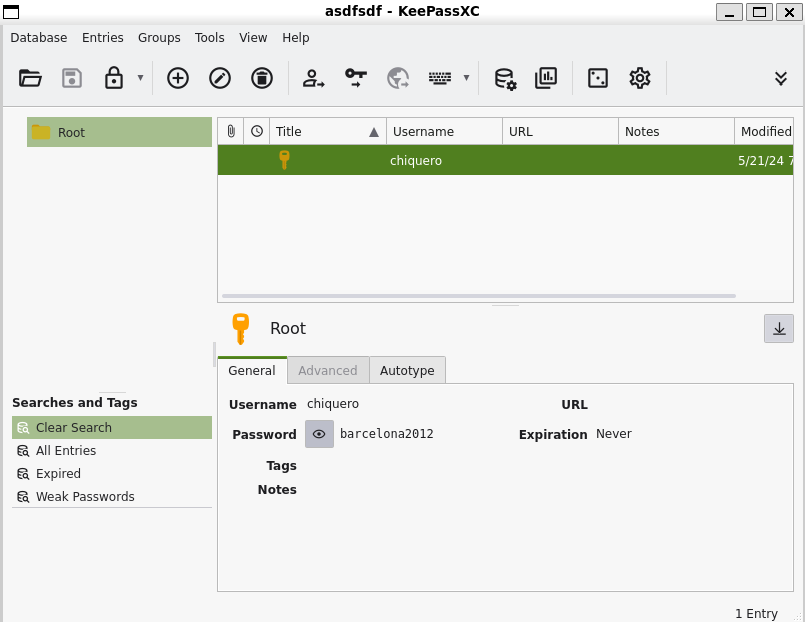Switch to the General tab
The width and height of the screenshot is (805, 622).
pos(252,371)
